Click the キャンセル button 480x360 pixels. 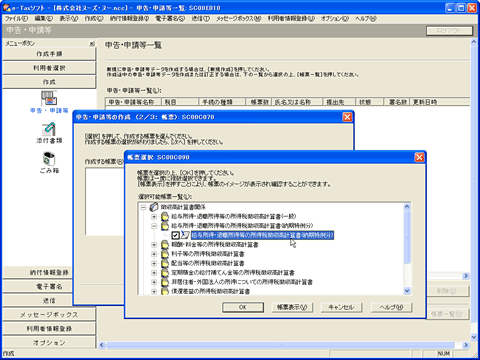click(x=341, y=307)
